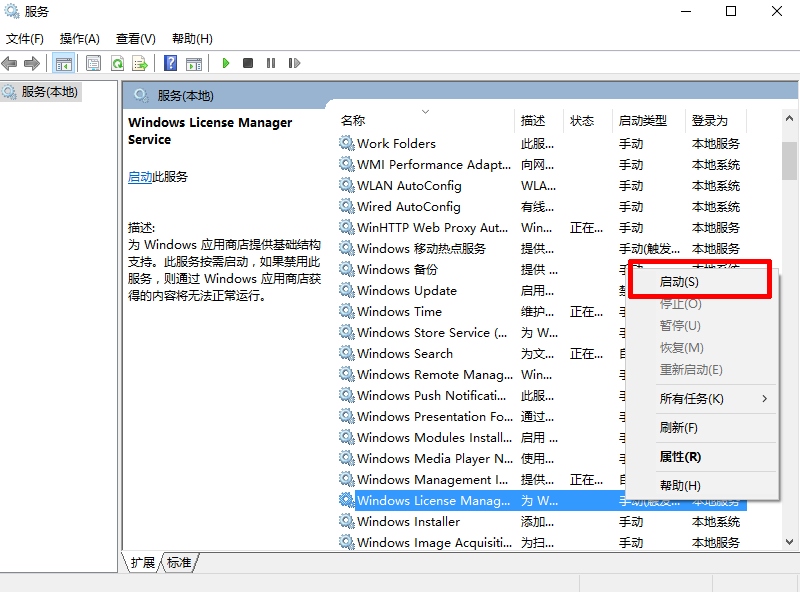Switch to the 标准 tab
Image resolution: width=800 pixels, height=592 pixels.
[177, 562]
